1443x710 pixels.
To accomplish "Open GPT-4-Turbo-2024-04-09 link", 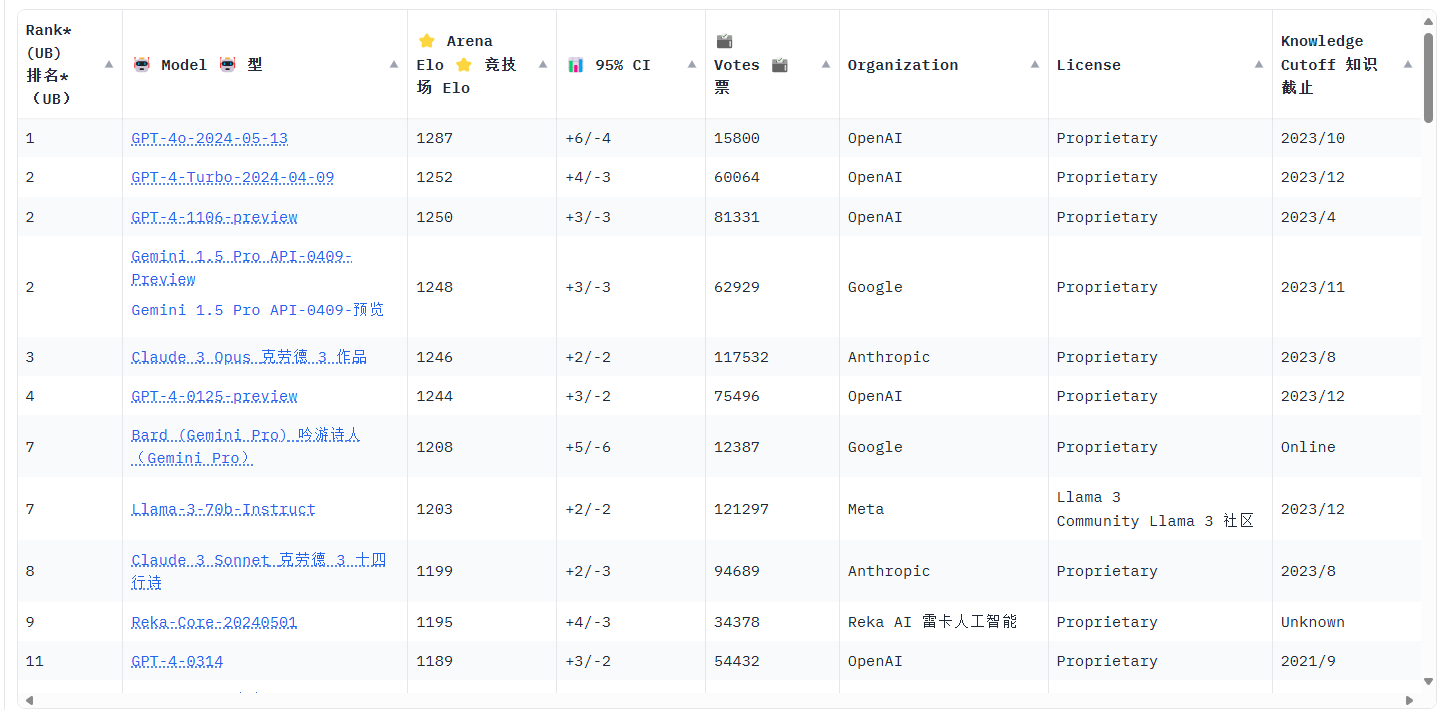I will tap(233, 178).
